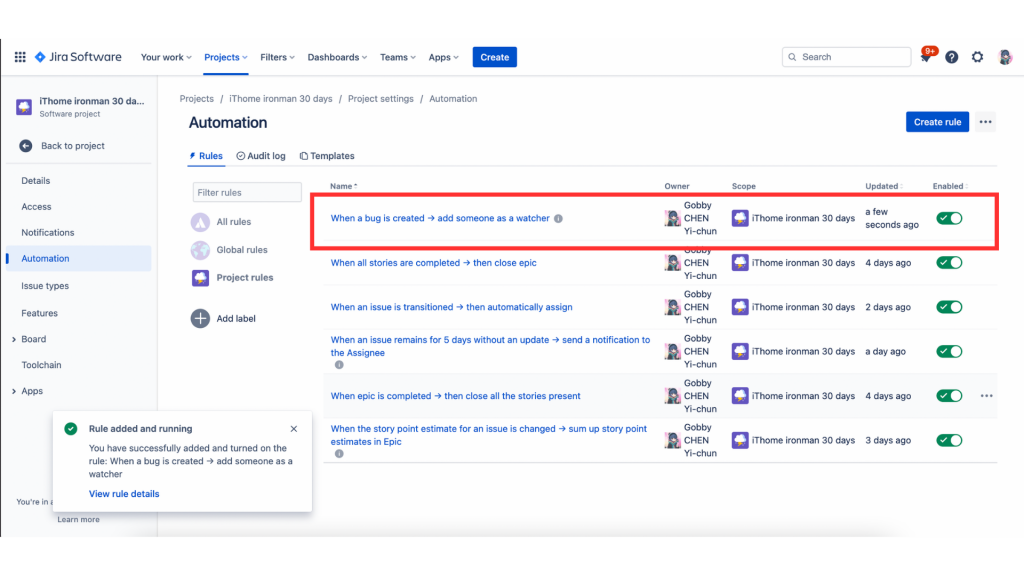Click the Project rules icon

click(200, 278)
